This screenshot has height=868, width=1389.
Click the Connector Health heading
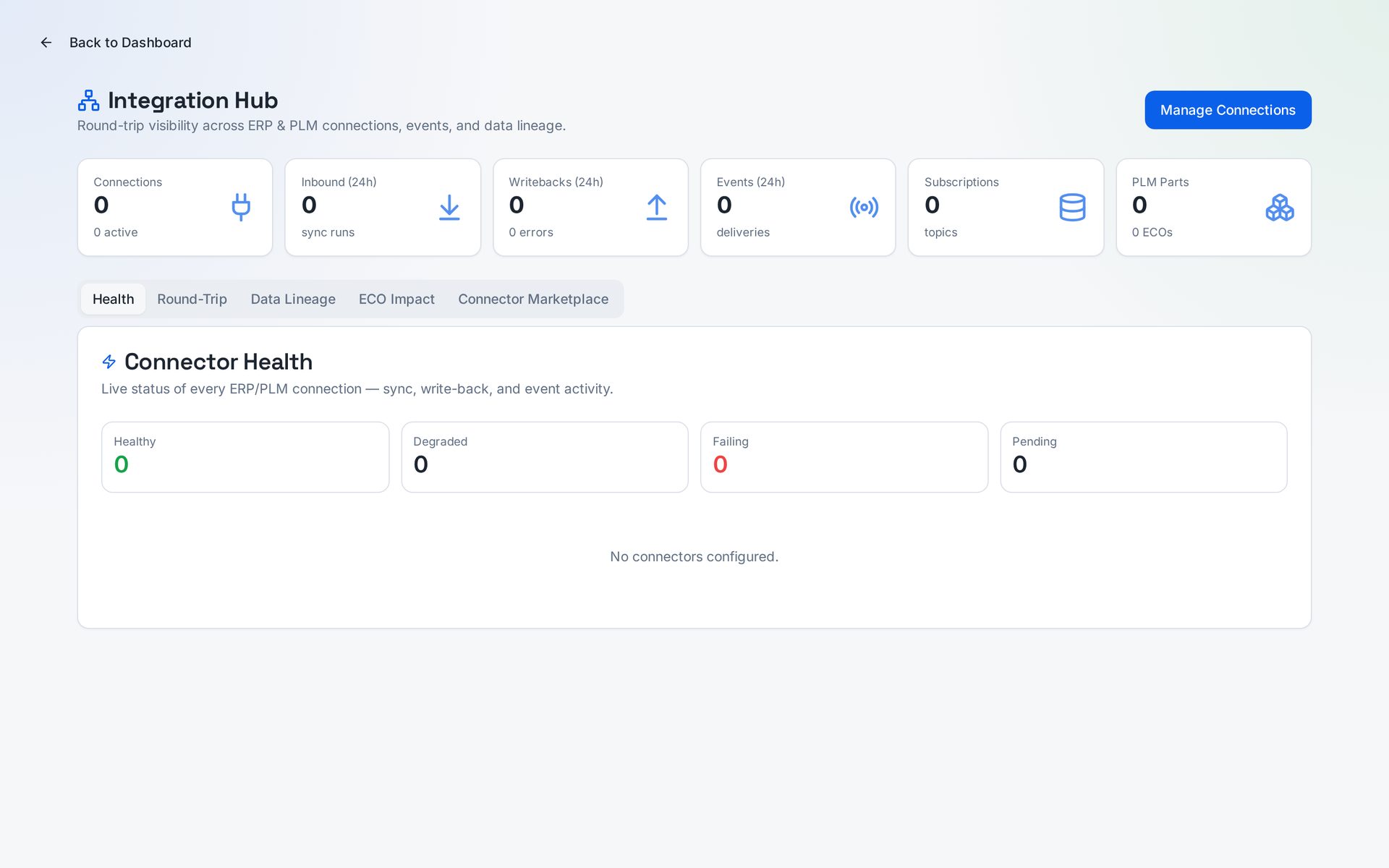tap(218, 362)
